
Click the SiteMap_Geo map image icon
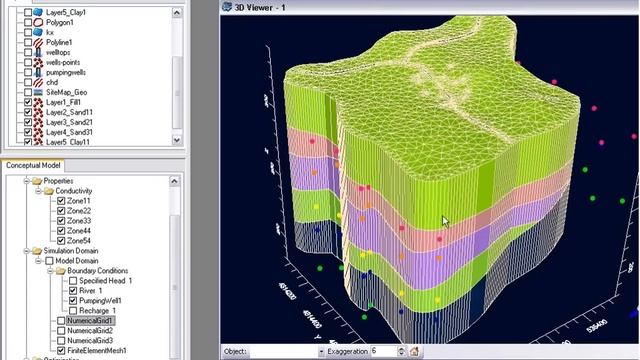[x=38, y=92]
